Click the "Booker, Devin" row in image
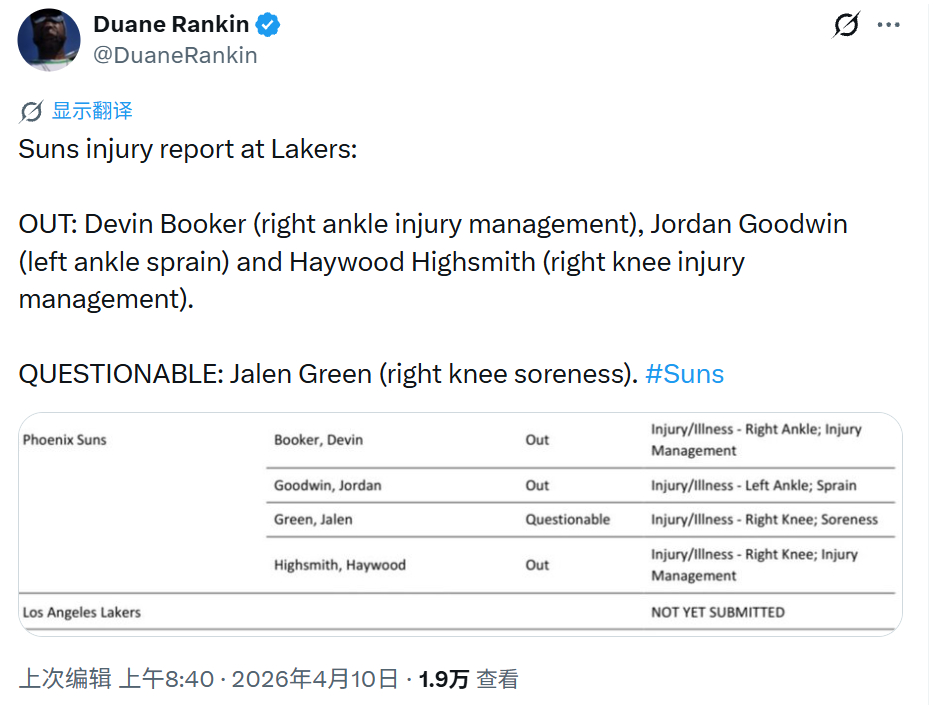This screenshot has height=705, width=934. point(318,440)
